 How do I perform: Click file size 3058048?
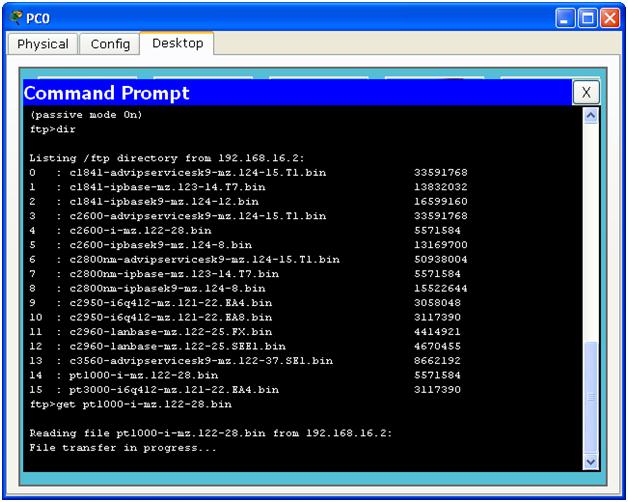pos(437,303)
